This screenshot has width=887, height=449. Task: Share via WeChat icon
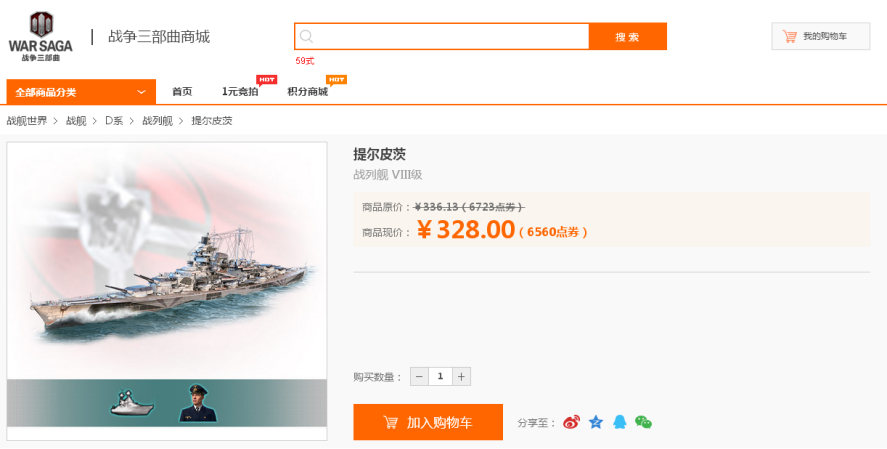pyautogui.click(x=643, y=422)
